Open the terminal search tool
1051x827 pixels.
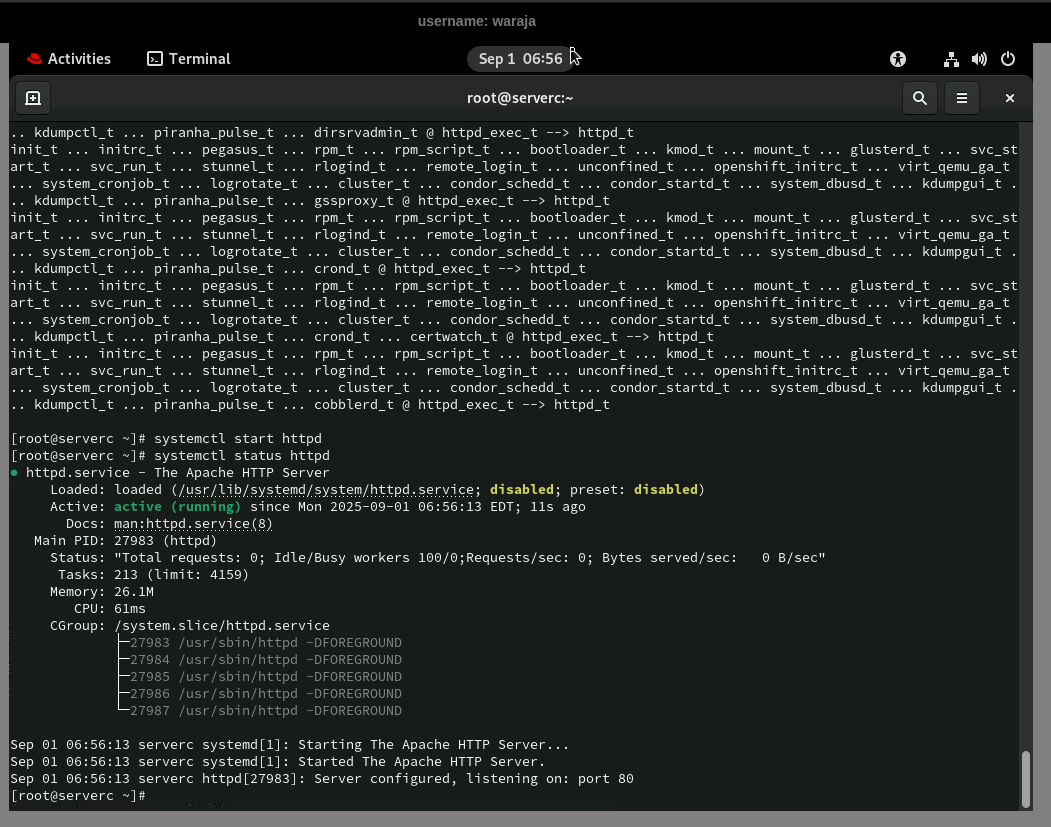(x=920, y=99)
